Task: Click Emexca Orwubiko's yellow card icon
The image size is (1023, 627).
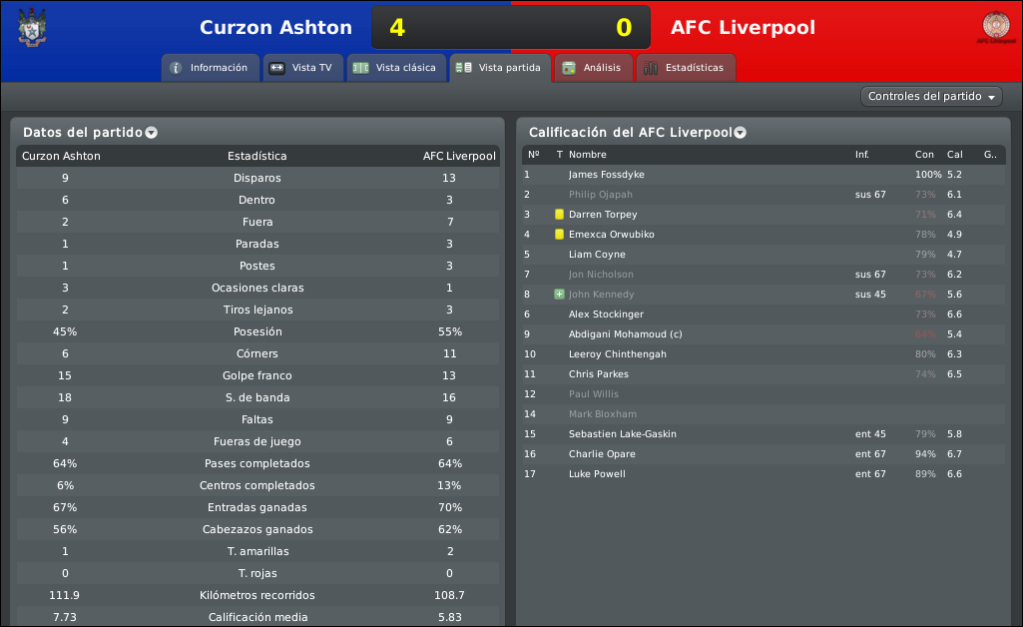Action: click(x=559, y=234)
